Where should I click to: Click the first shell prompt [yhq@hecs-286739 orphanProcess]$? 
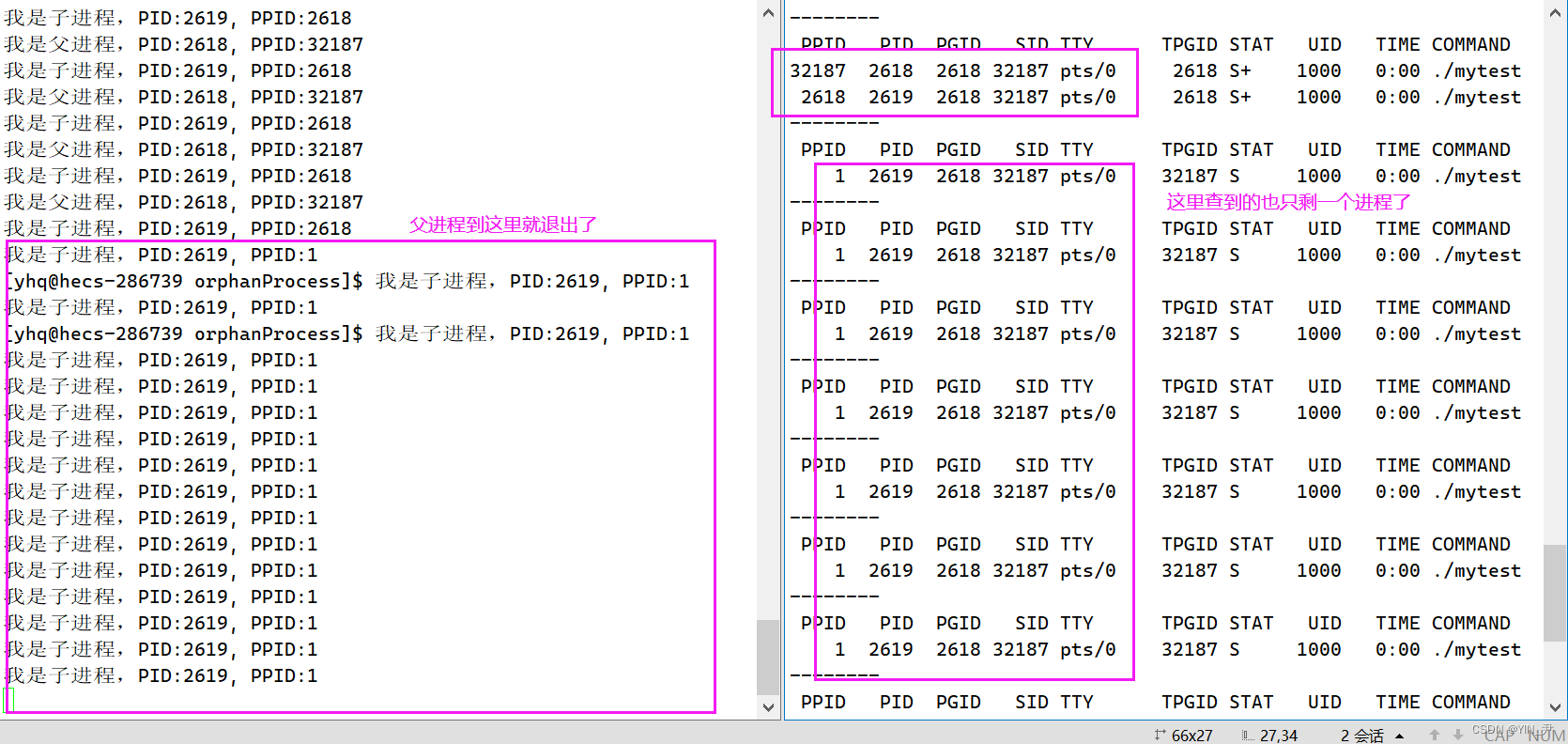point(184,281)
